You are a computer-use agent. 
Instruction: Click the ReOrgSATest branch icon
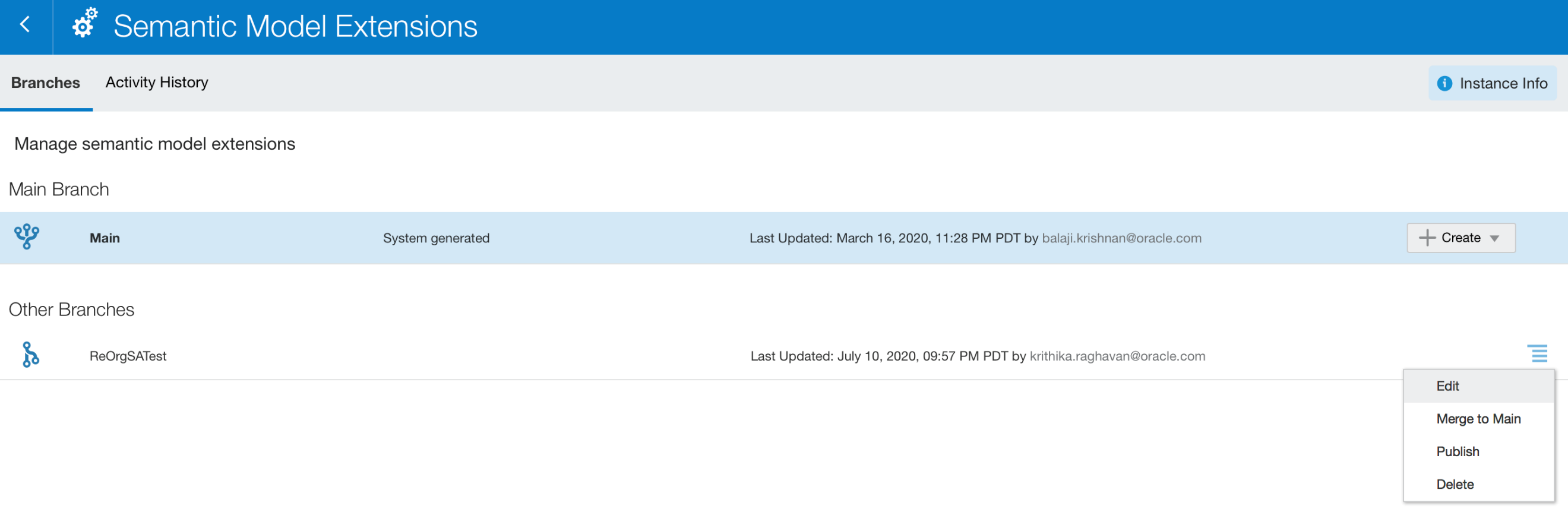[x=30, y=355]
